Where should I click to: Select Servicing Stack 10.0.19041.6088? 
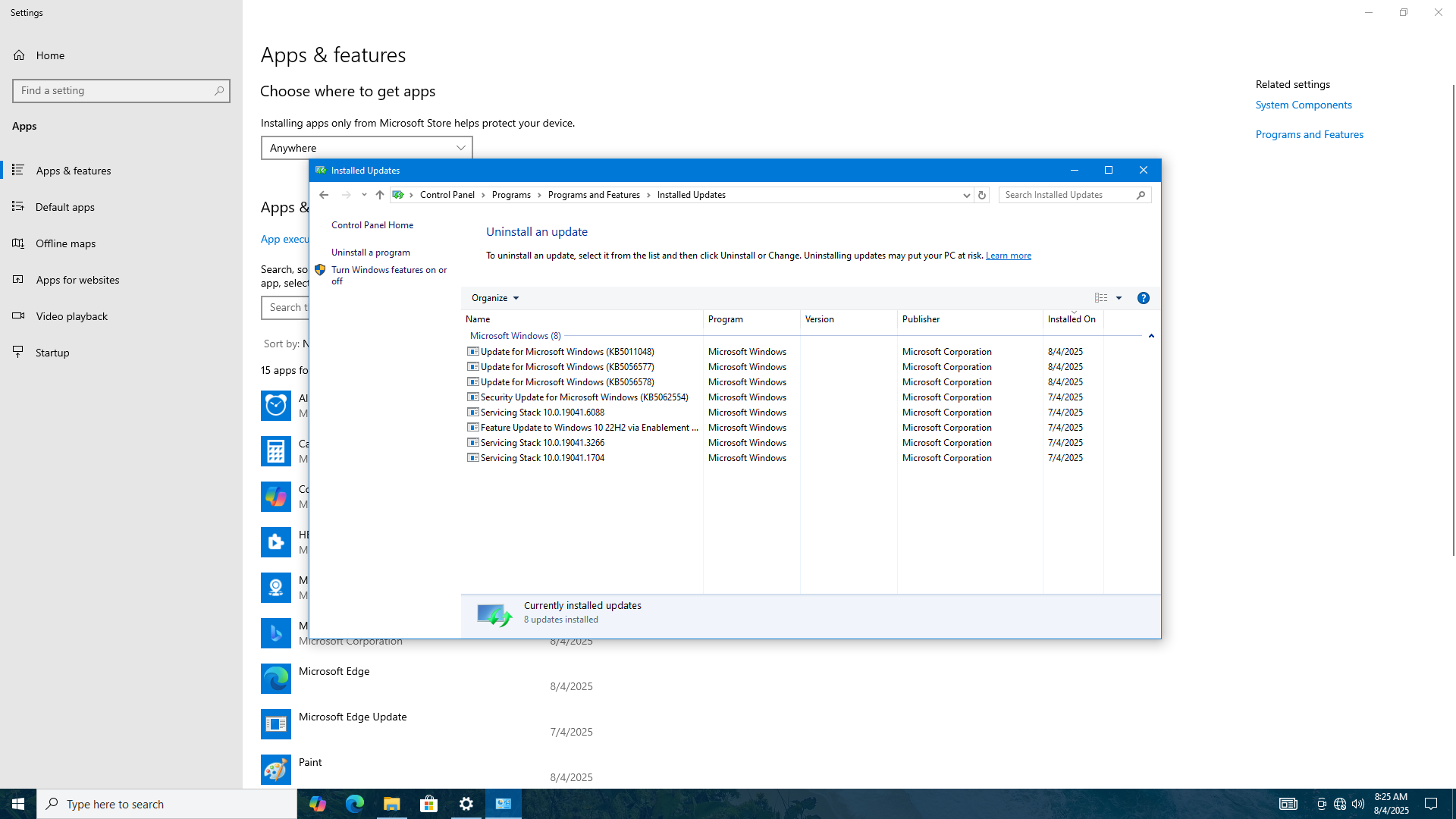(x=784, y=413)
